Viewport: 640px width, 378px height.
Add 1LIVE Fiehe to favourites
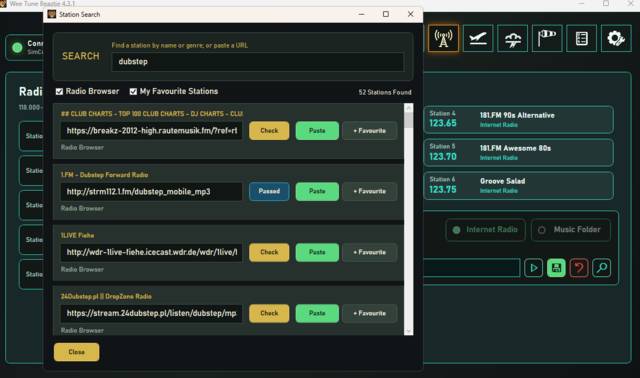pos(369,252)
